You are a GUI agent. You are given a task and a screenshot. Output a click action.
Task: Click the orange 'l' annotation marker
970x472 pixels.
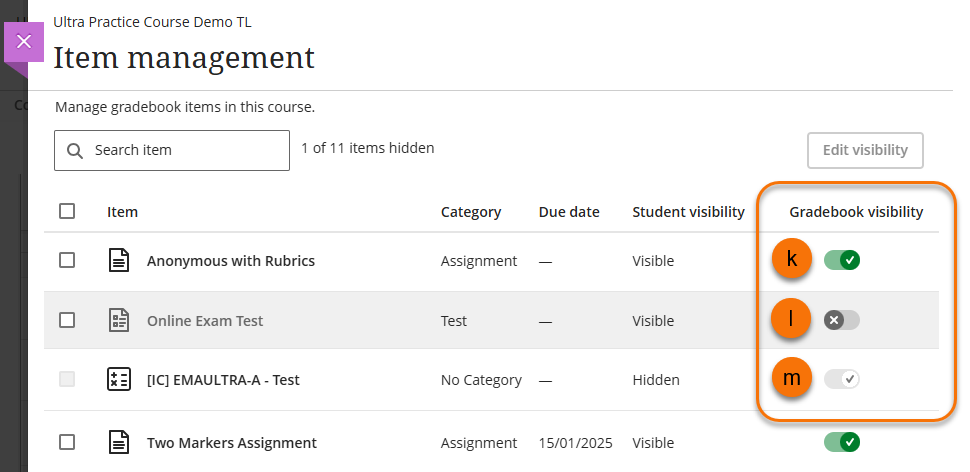[792, 320]
